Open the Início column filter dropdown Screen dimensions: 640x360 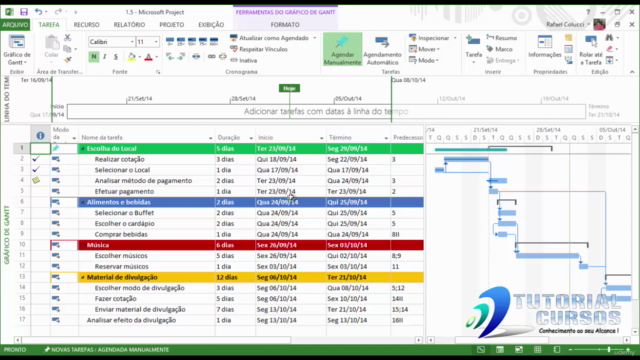coord(321,138)
